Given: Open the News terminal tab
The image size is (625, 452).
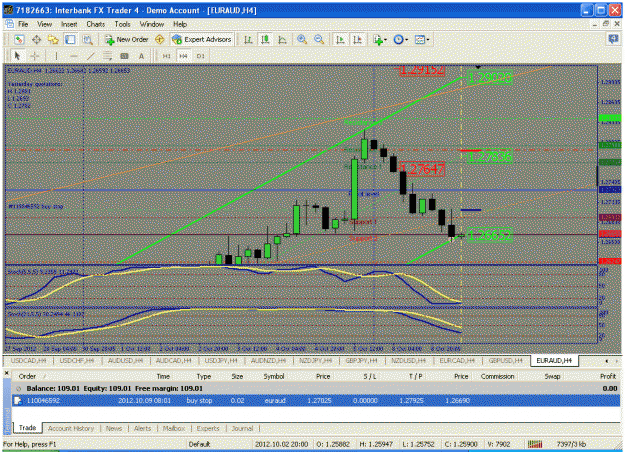Looking at the screenshot, I should (x=114, y=428).
